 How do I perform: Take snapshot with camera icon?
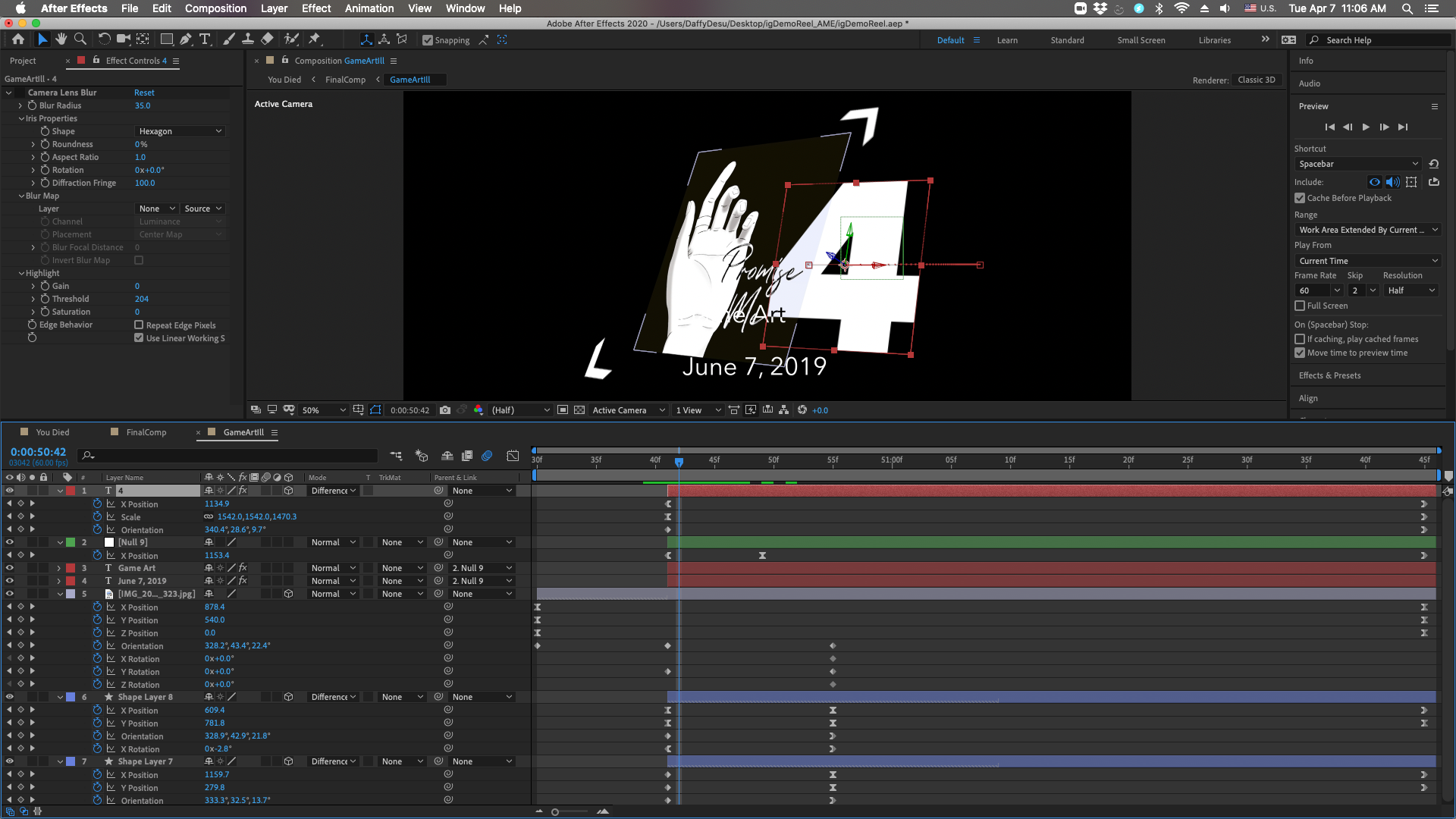click(x=445, y=410)
